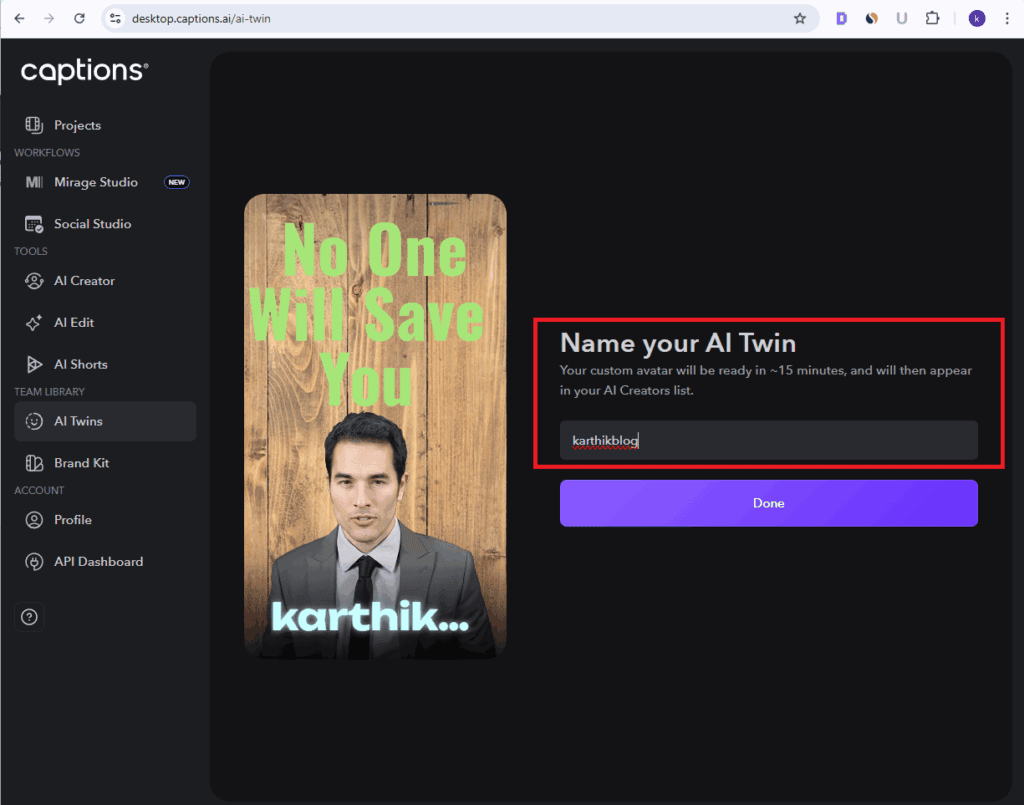Click the help question mark icon
The height and width of the screenshot is (805, 1024).
point(29,617)
